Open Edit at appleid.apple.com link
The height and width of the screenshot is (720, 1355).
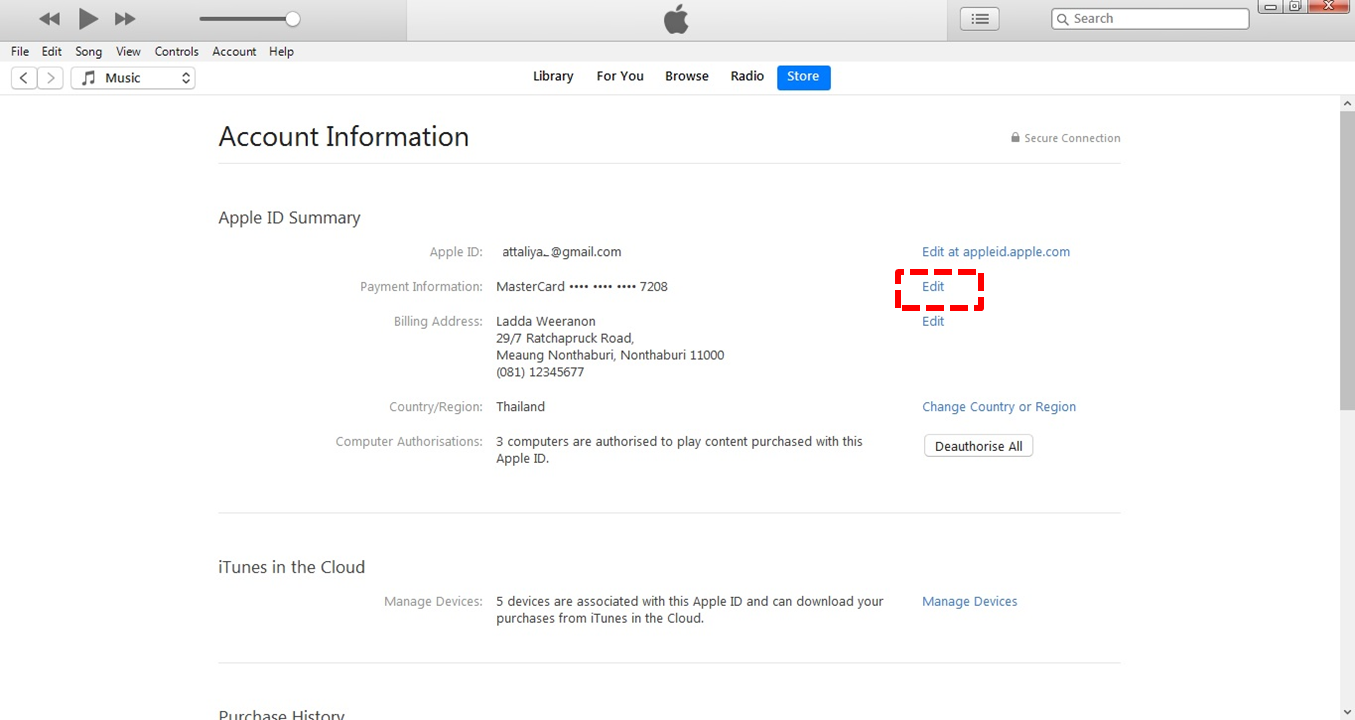click(x=996, y=252)
